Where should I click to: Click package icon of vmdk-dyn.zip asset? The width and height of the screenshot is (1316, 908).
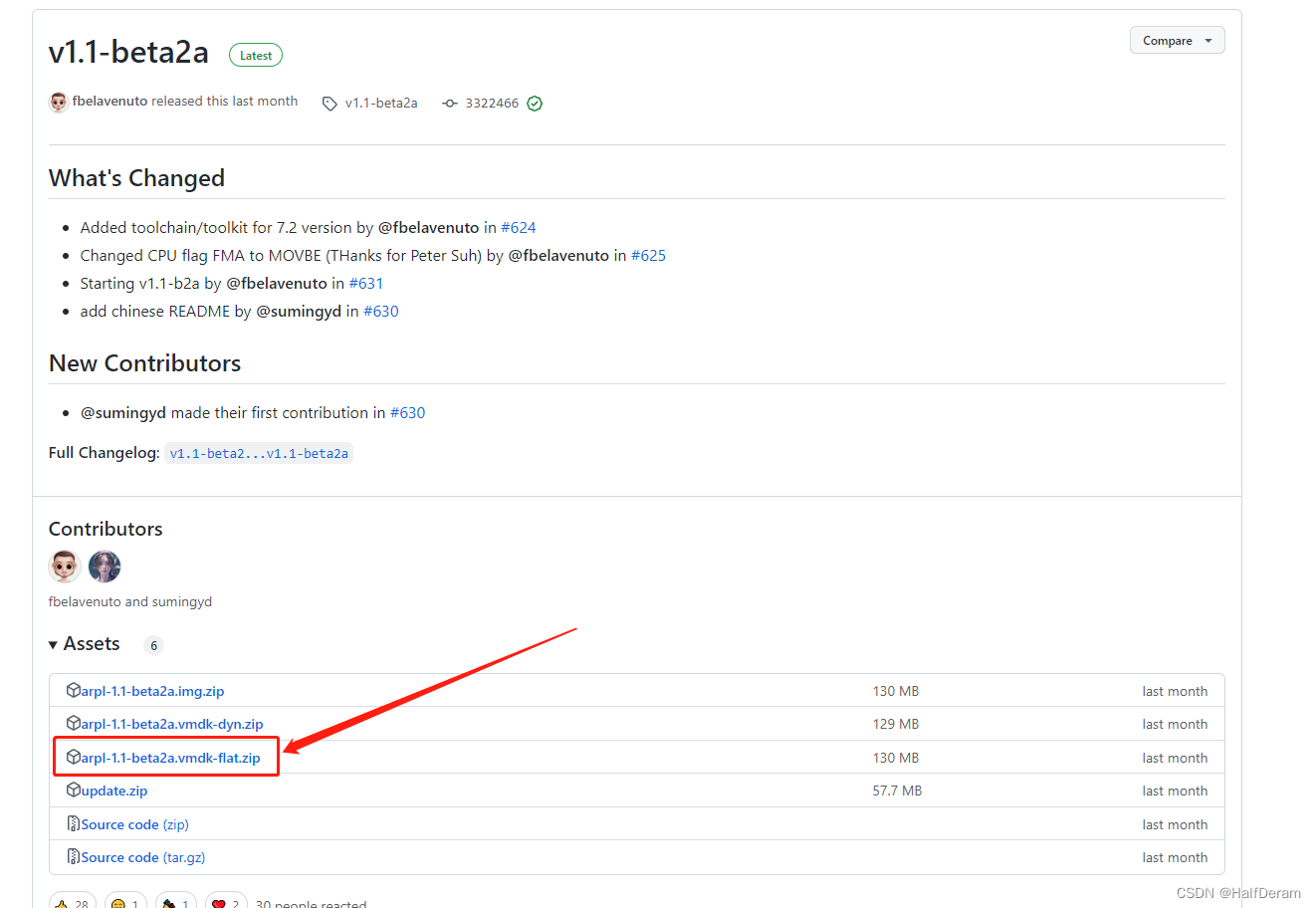point(74,723)
